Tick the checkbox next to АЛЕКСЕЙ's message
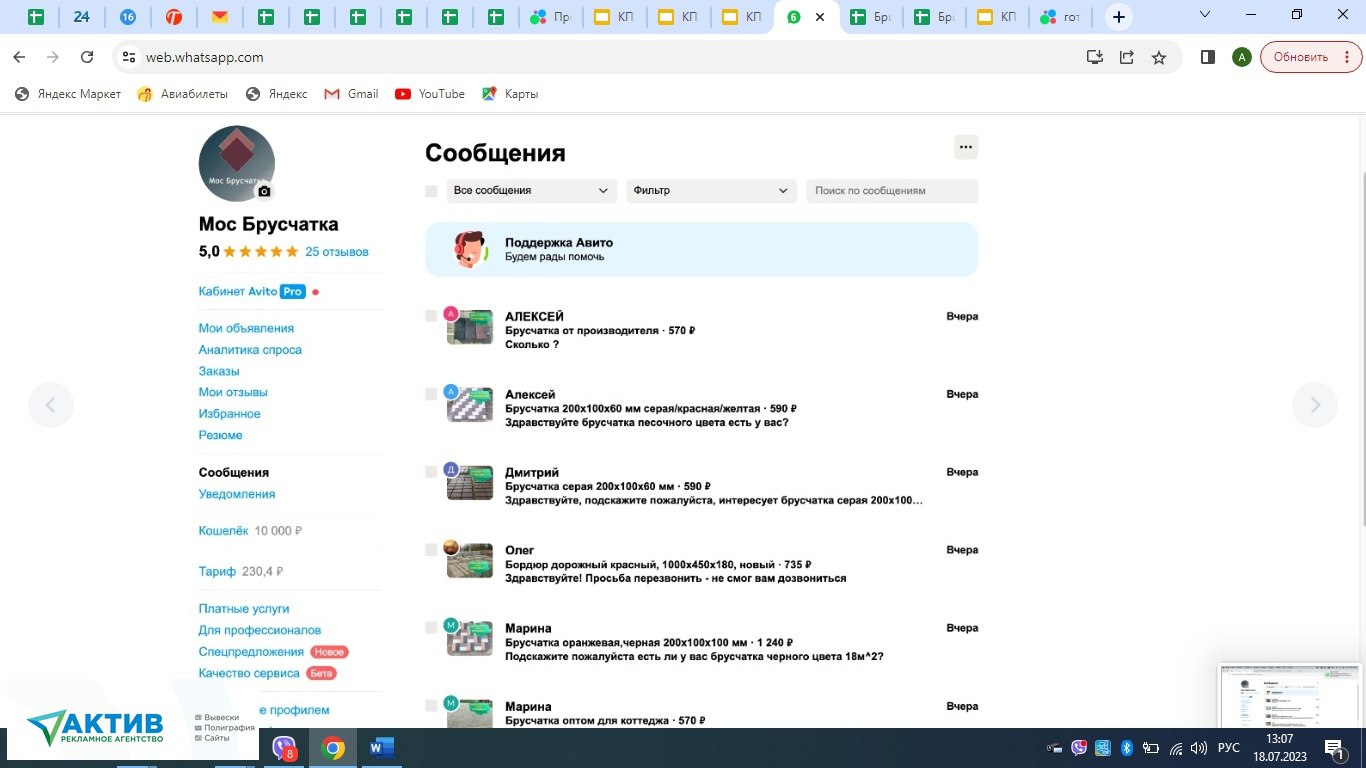Viewport: 1366px width, 768px height. tap(431, 316)
